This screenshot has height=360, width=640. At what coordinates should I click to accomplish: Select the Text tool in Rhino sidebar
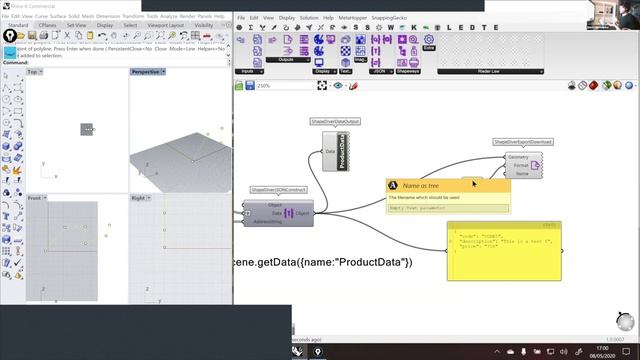point(7,216)
